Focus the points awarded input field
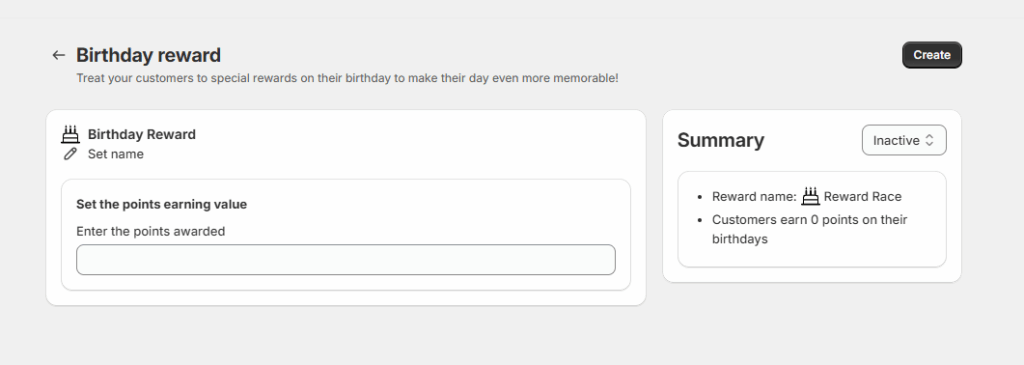 (x=345, y=260)
